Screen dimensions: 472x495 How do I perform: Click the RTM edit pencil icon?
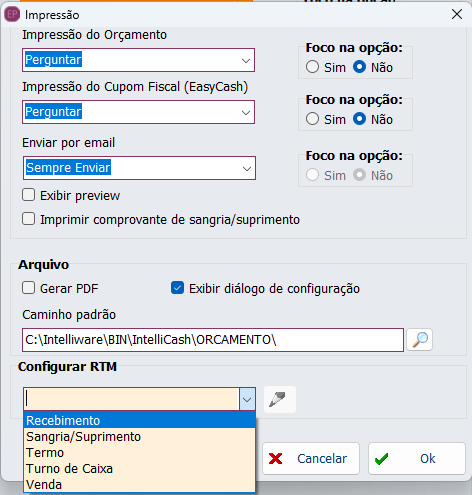coord(280,399)
